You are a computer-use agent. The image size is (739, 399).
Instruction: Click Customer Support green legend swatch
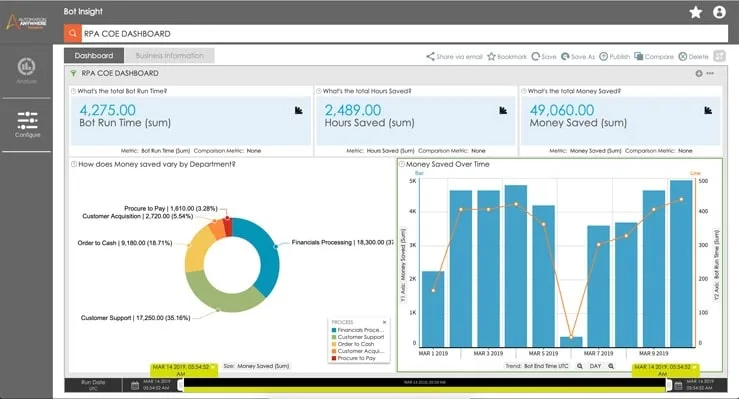tap(334, 337)
